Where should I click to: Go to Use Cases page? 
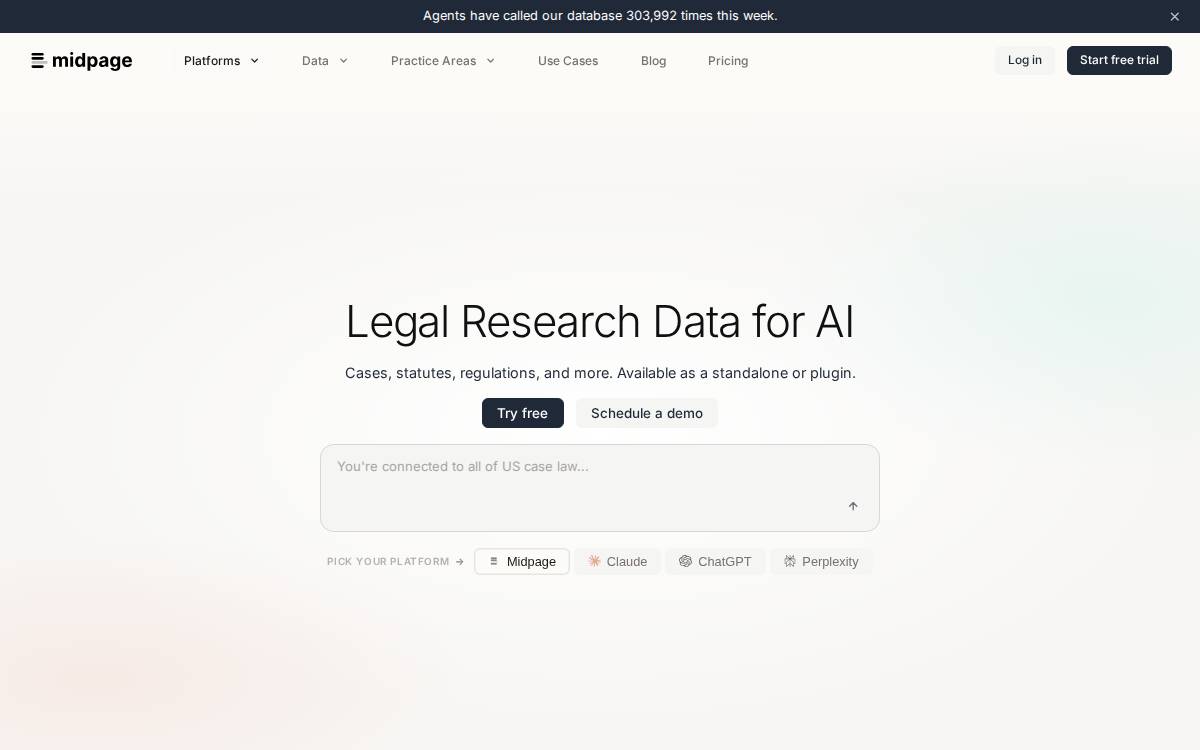coord(568,61)
